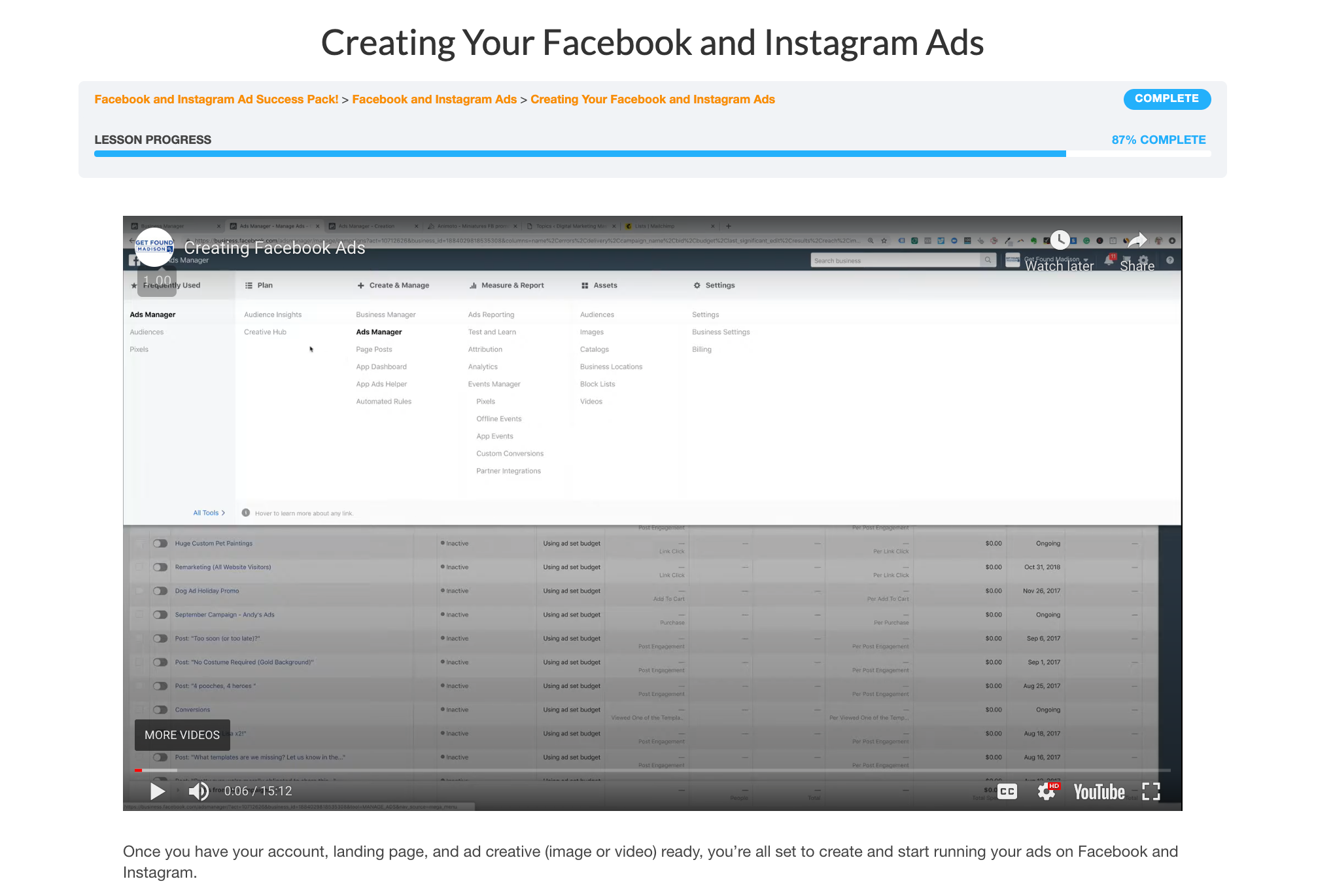Click the COMPLETE button
The width and height of the screenshot is (1333, 896).
pyautogui.click(x=1167, y=99)
